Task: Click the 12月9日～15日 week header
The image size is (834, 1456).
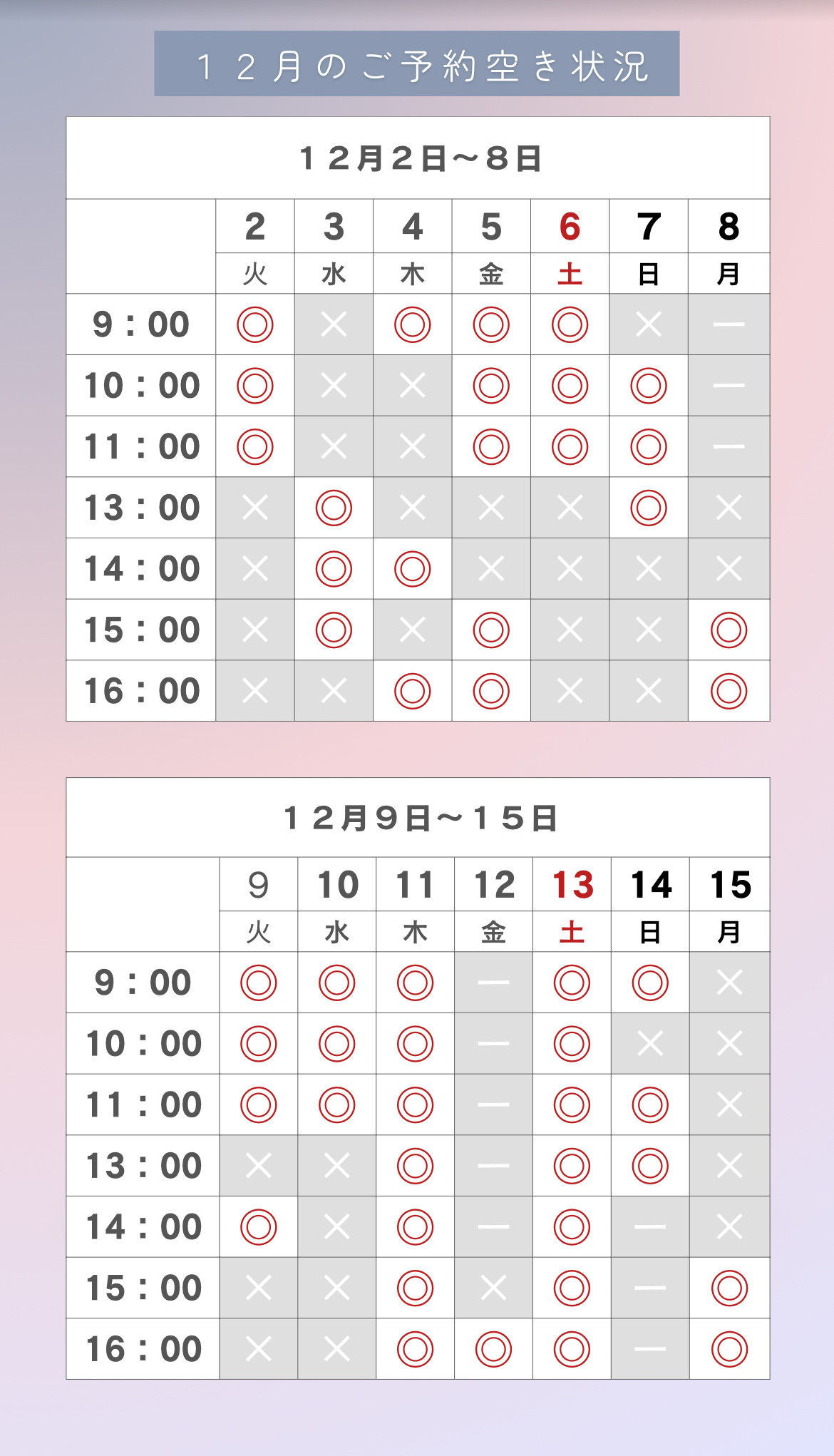Action: 421,819
